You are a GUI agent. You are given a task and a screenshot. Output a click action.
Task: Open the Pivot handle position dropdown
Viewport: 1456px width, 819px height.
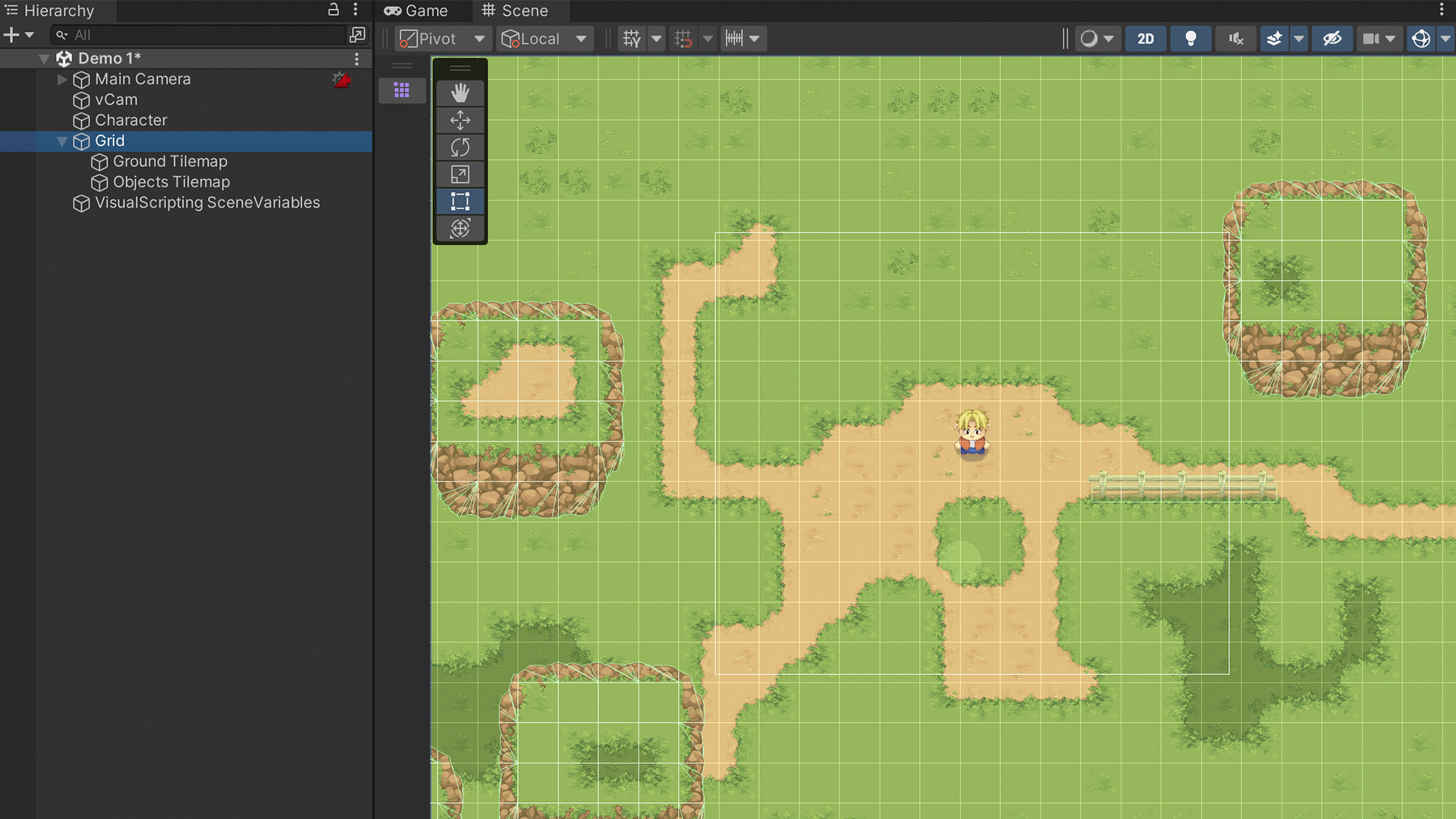(x=442, y=38)
